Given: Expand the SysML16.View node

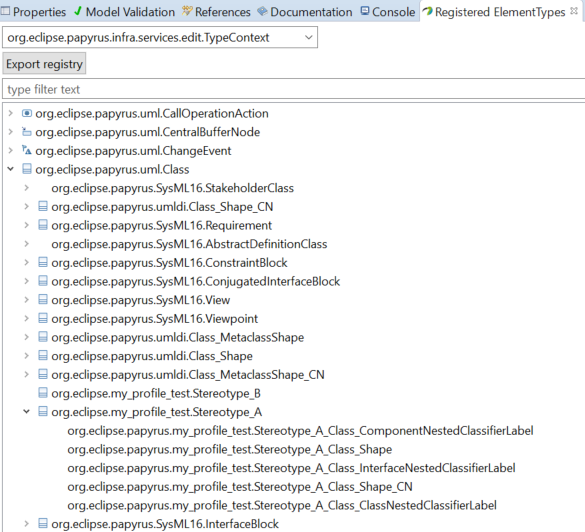Looking at the screenshot, I should [x=26, y=300].
